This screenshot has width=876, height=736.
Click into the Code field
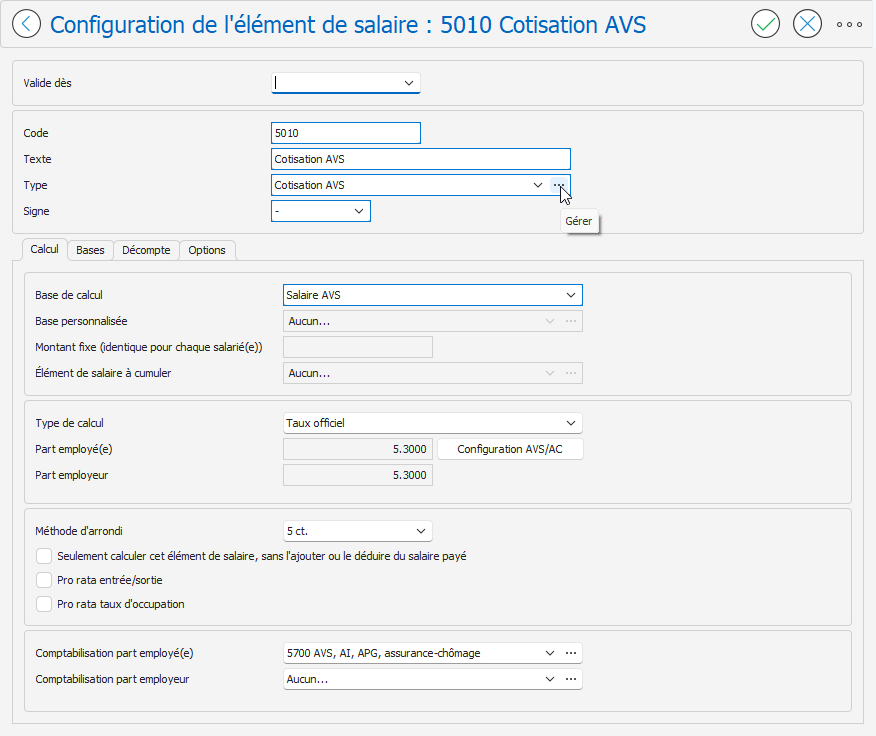(346, 133)
